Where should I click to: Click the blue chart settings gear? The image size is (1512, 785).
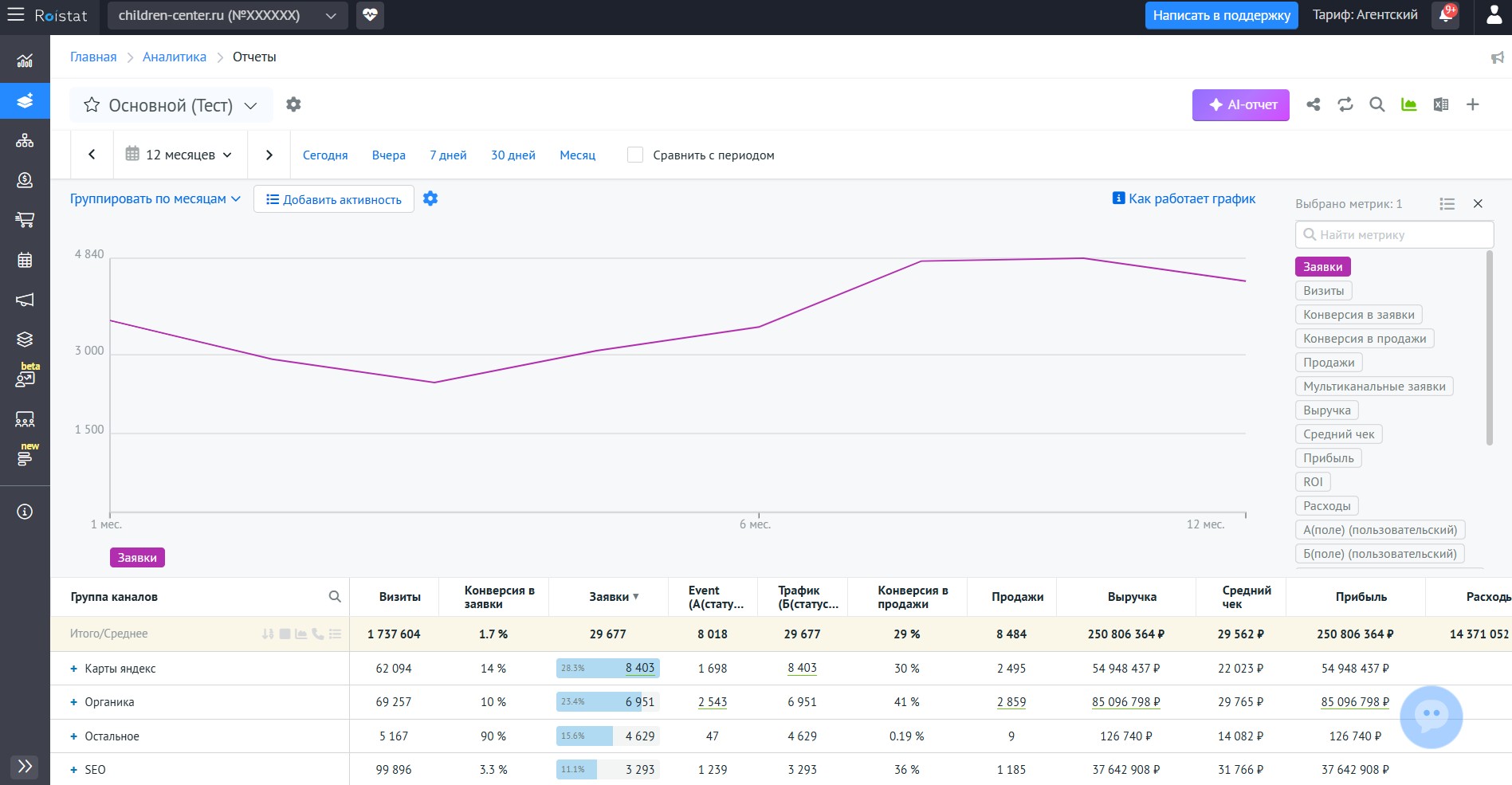[x=430, y=198]
